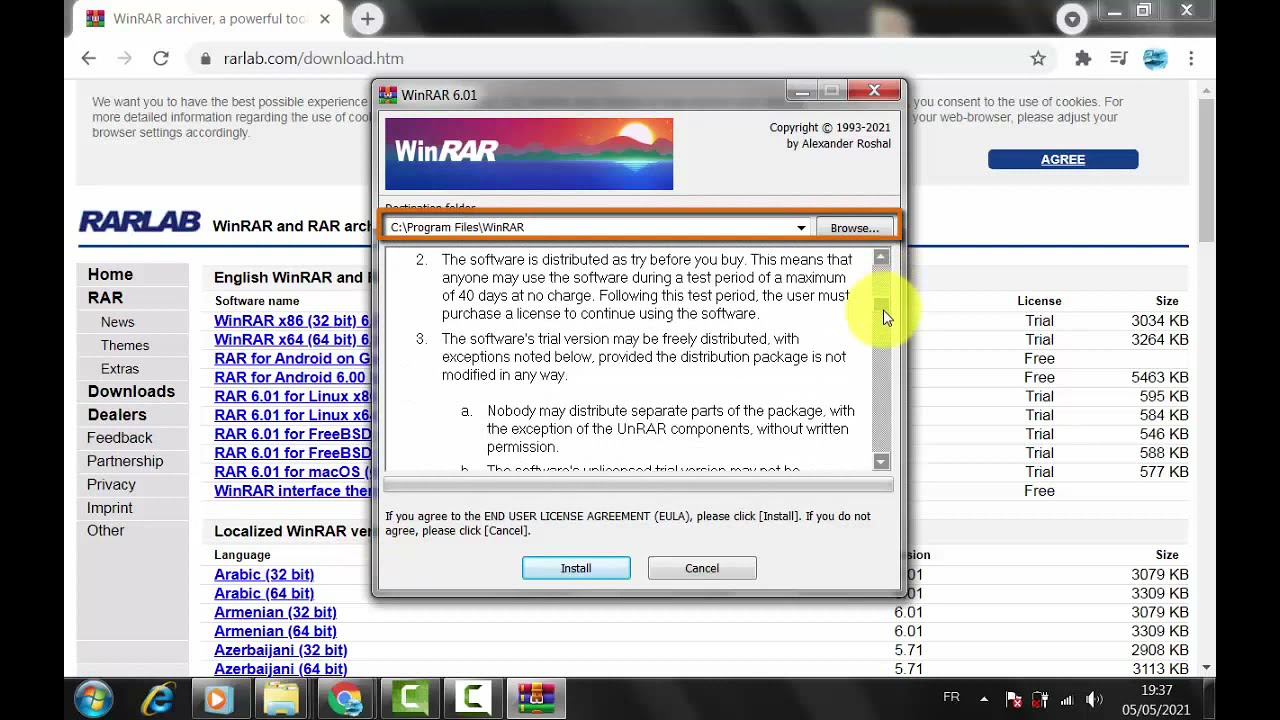1280x720 pixels.
Task: Click Chrome's forward navigation arrow
Action: click(x=125, y=59)
